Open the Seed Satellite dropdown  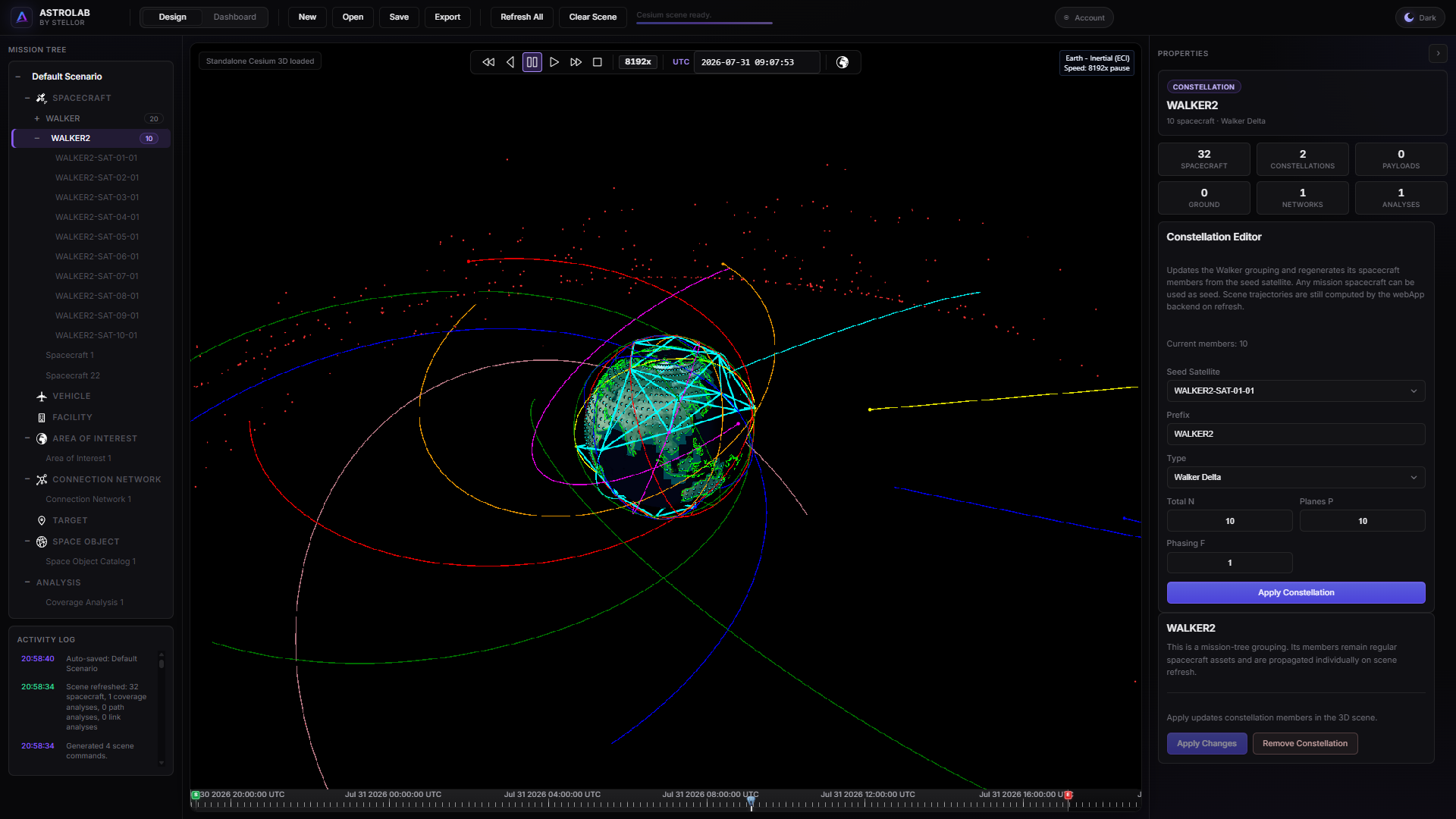coord(1295,391)
